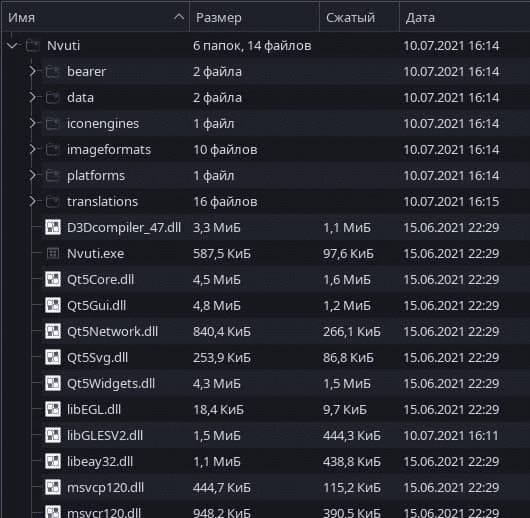Expand the bearer folder

tap(32, 71)
